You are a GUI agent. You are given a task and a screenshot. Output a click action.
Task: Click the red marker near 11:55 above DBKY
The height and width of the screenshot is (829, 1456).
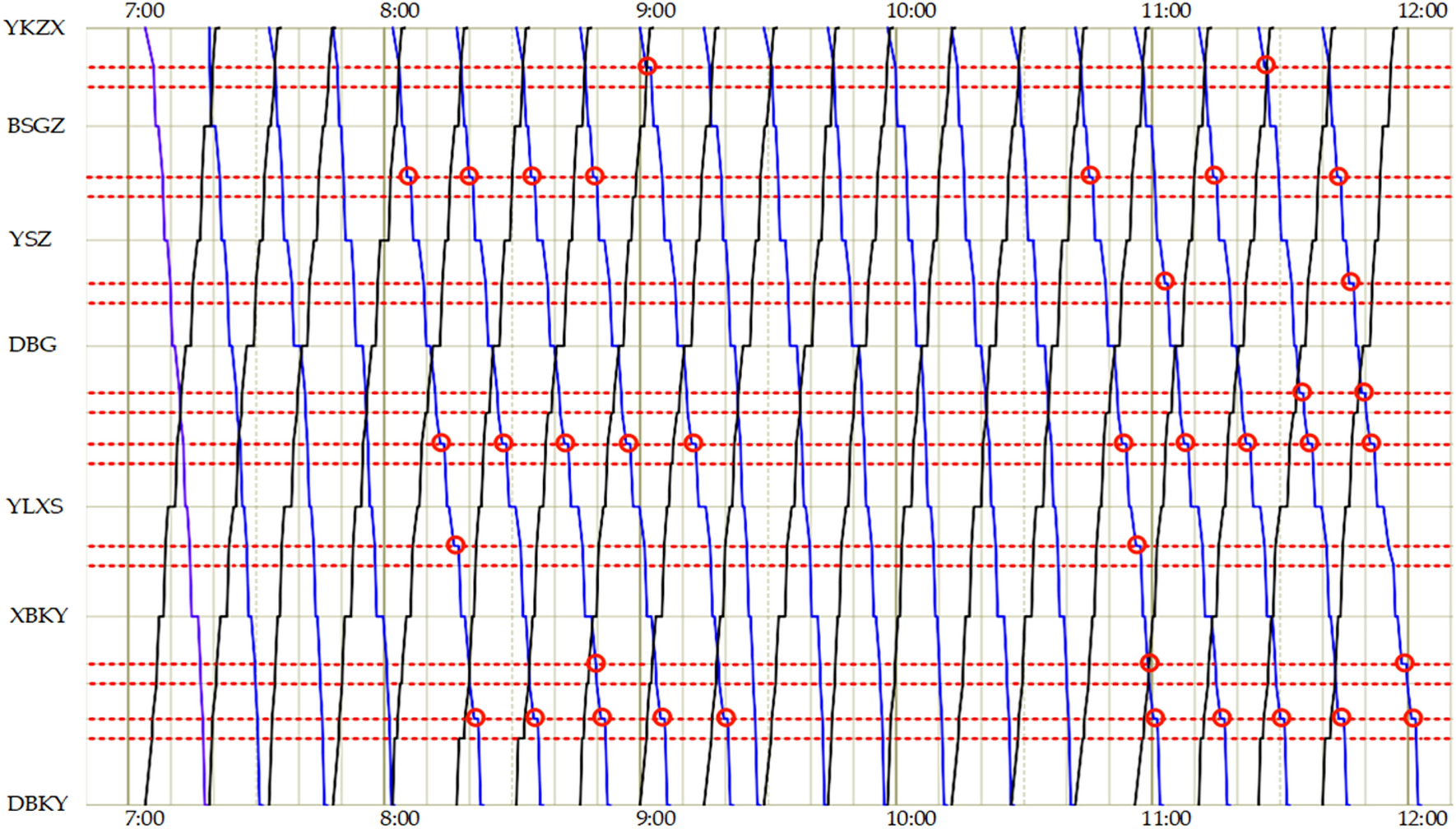(1412, 718)
